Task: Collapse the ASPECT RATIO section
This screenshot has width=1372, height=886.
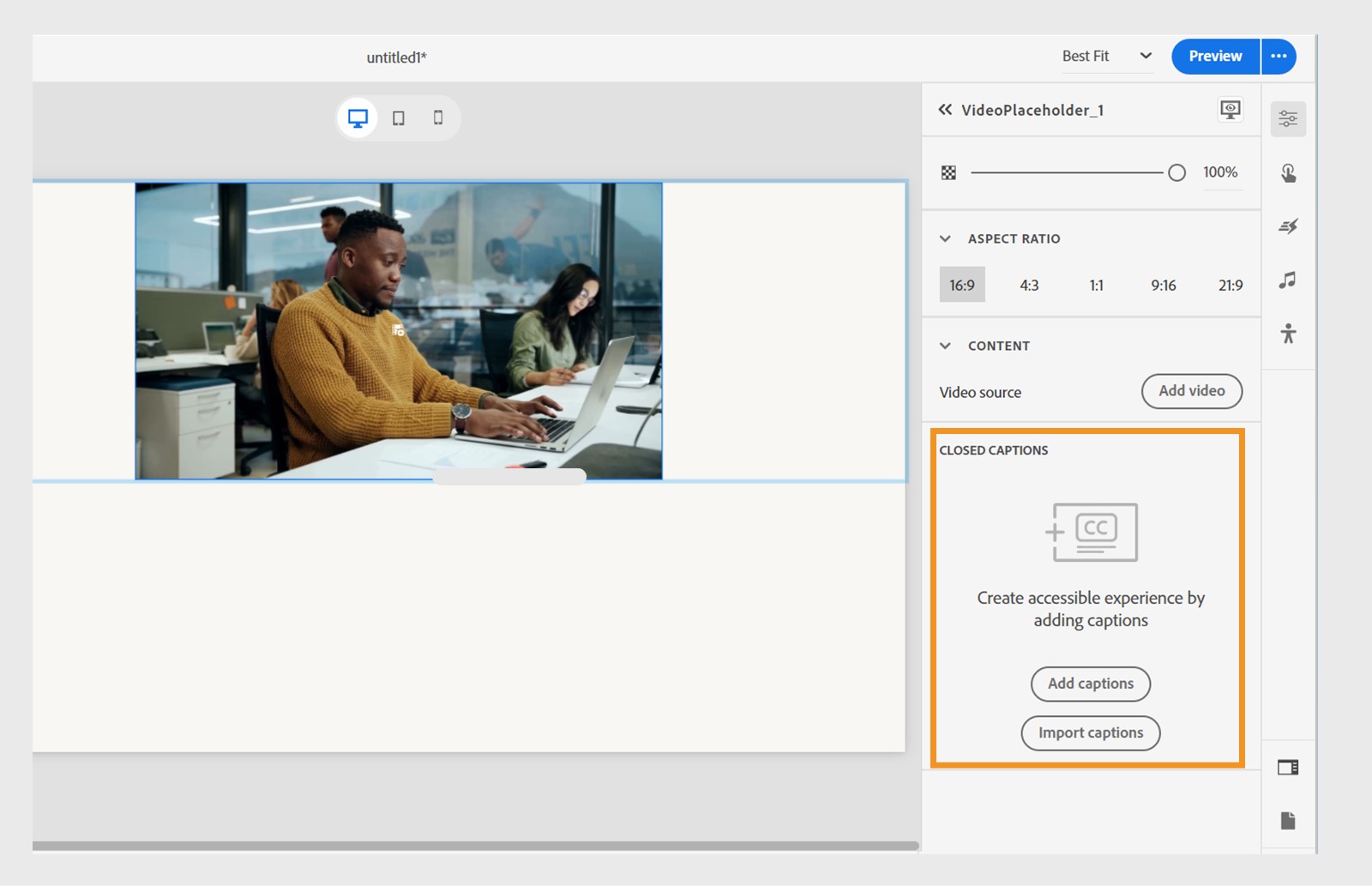Action: [944, 238]
